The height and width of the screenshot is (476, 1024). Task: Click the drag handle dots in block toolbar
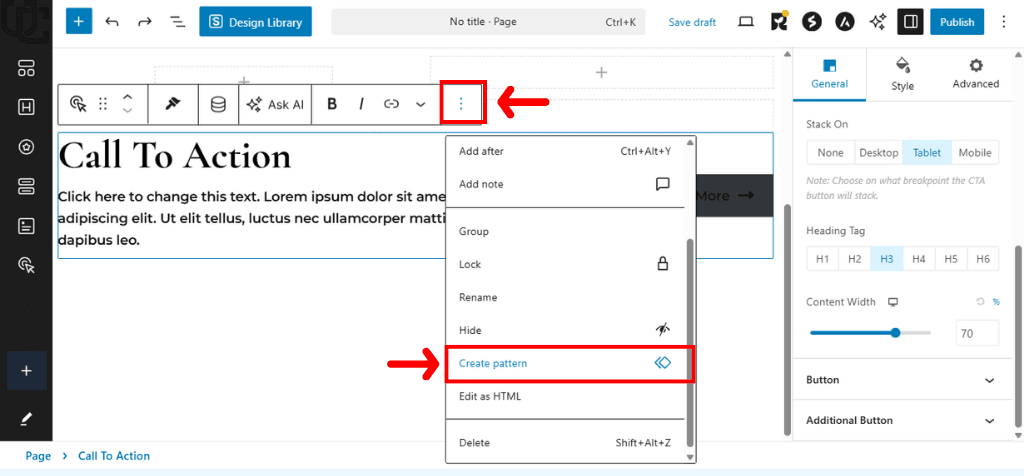(x=103, y=104)
